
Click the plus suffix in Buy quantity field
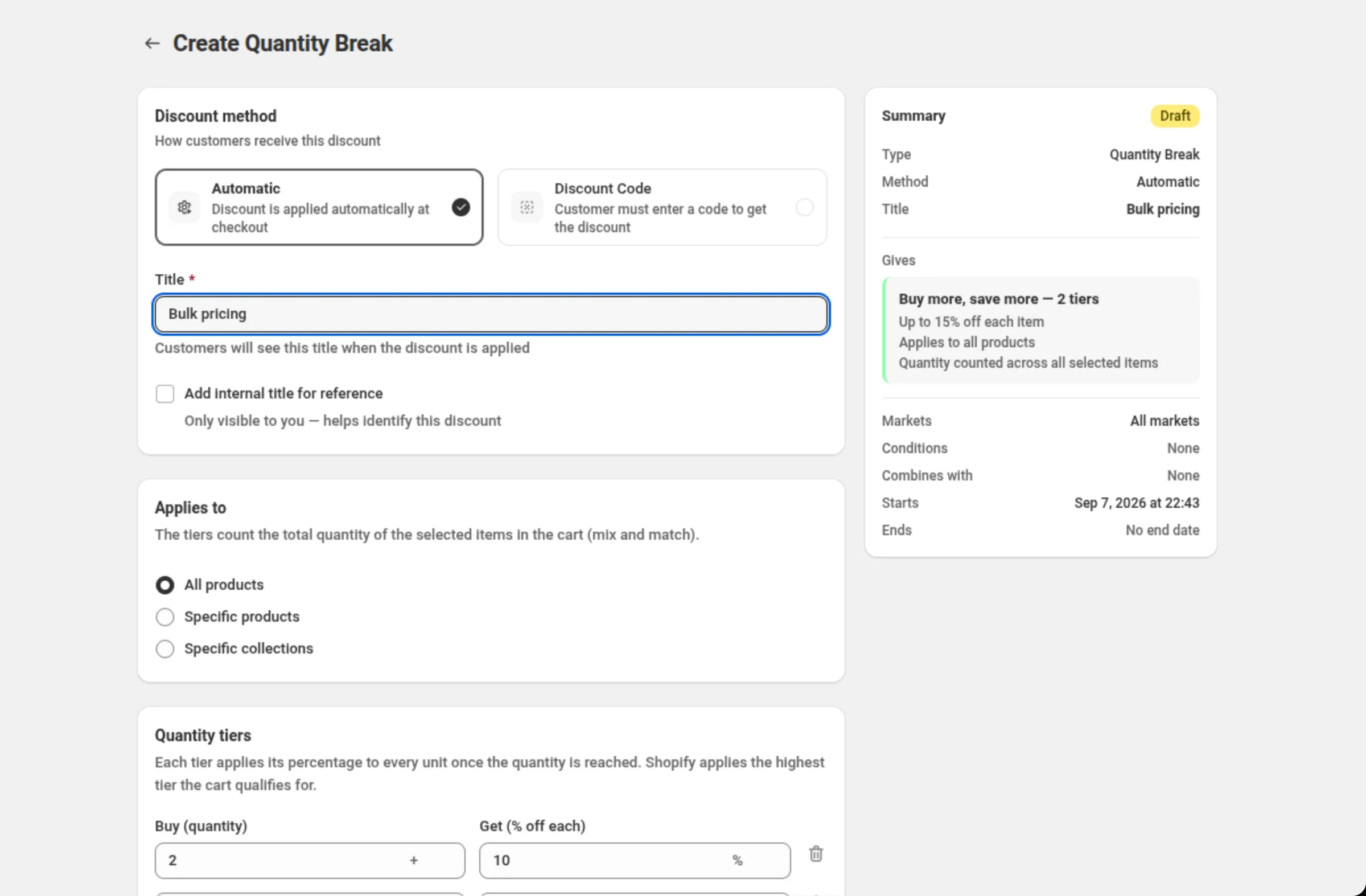tap(414, 860)
